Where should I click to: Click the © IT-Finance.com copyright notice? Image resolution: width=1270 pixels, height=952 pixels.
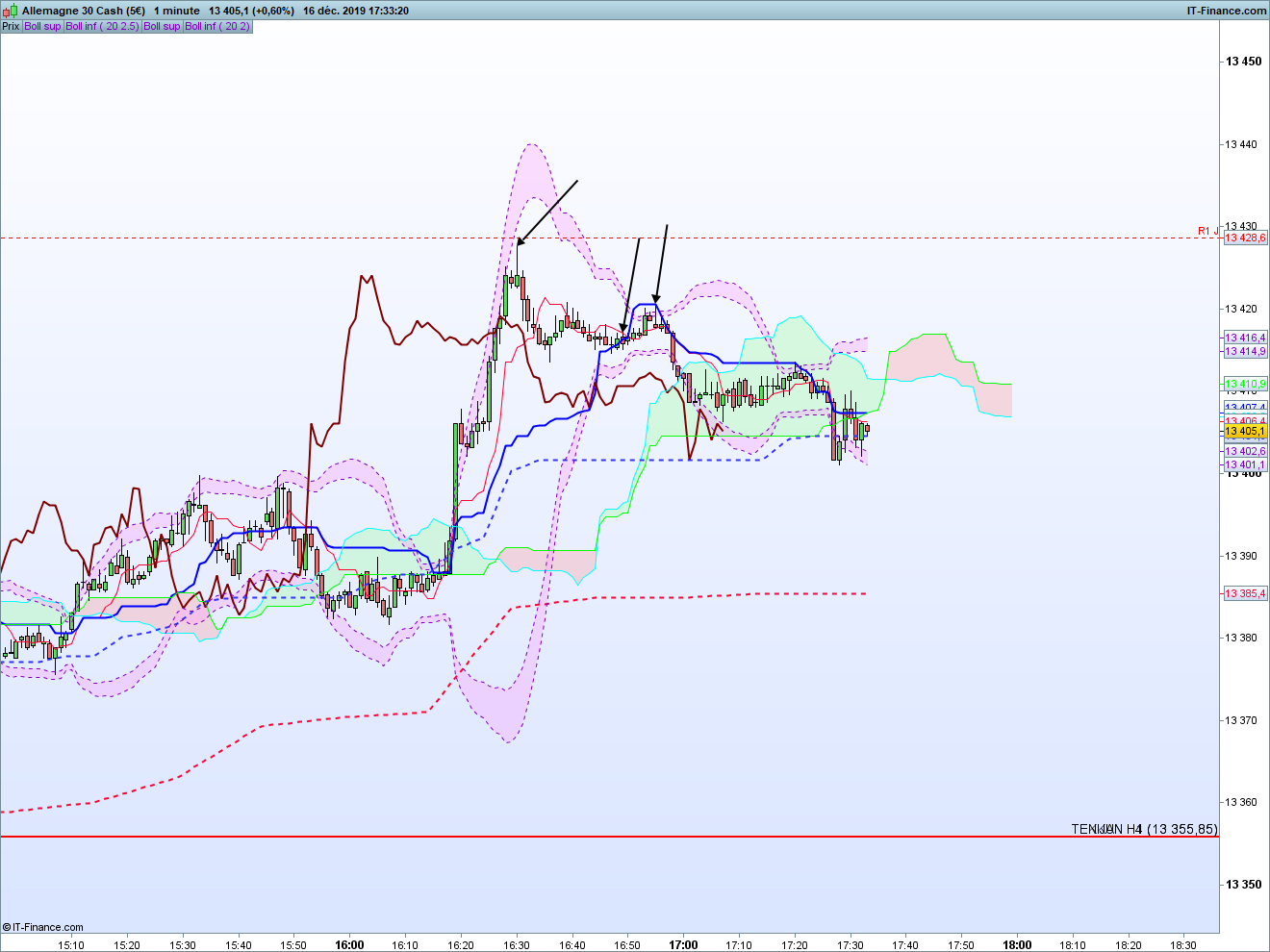click(43, 927)
